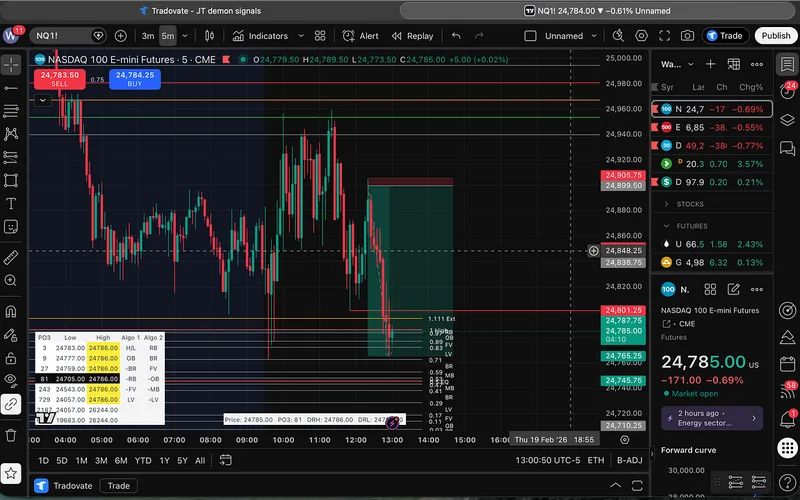This screenshot has height=500, width=800.
Task: Toggle stay in drawing mode
Action: (x=11, y=335)
